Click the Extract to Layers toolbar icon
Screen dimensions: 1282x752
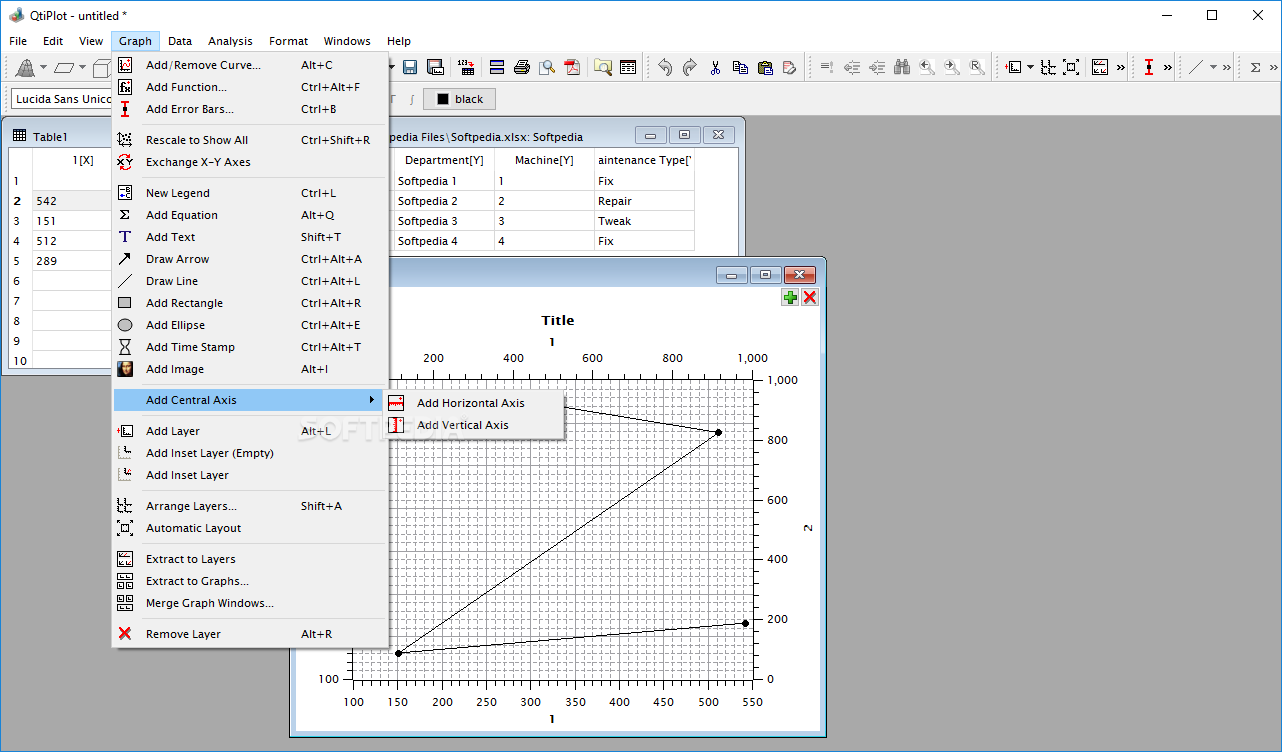click(x=1101, y=67)
